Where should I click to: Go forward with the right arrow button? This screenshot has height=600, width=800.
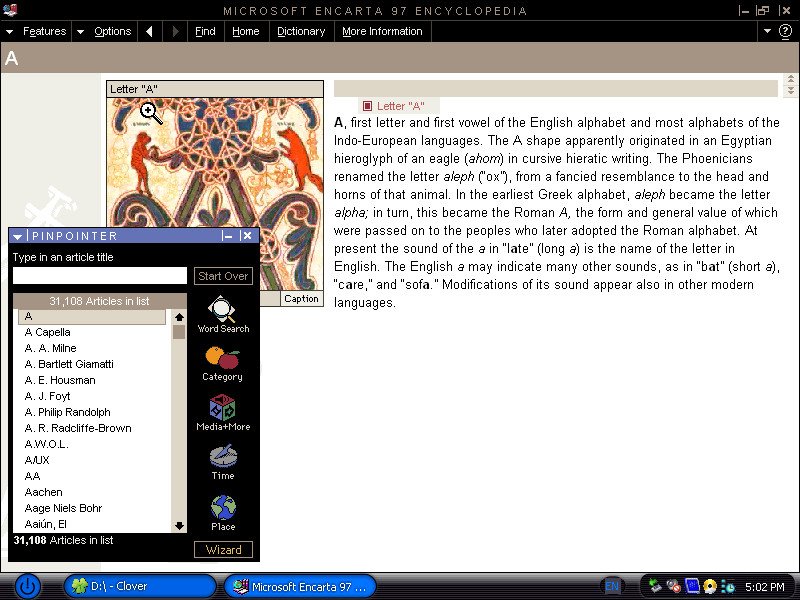[176, 32]
